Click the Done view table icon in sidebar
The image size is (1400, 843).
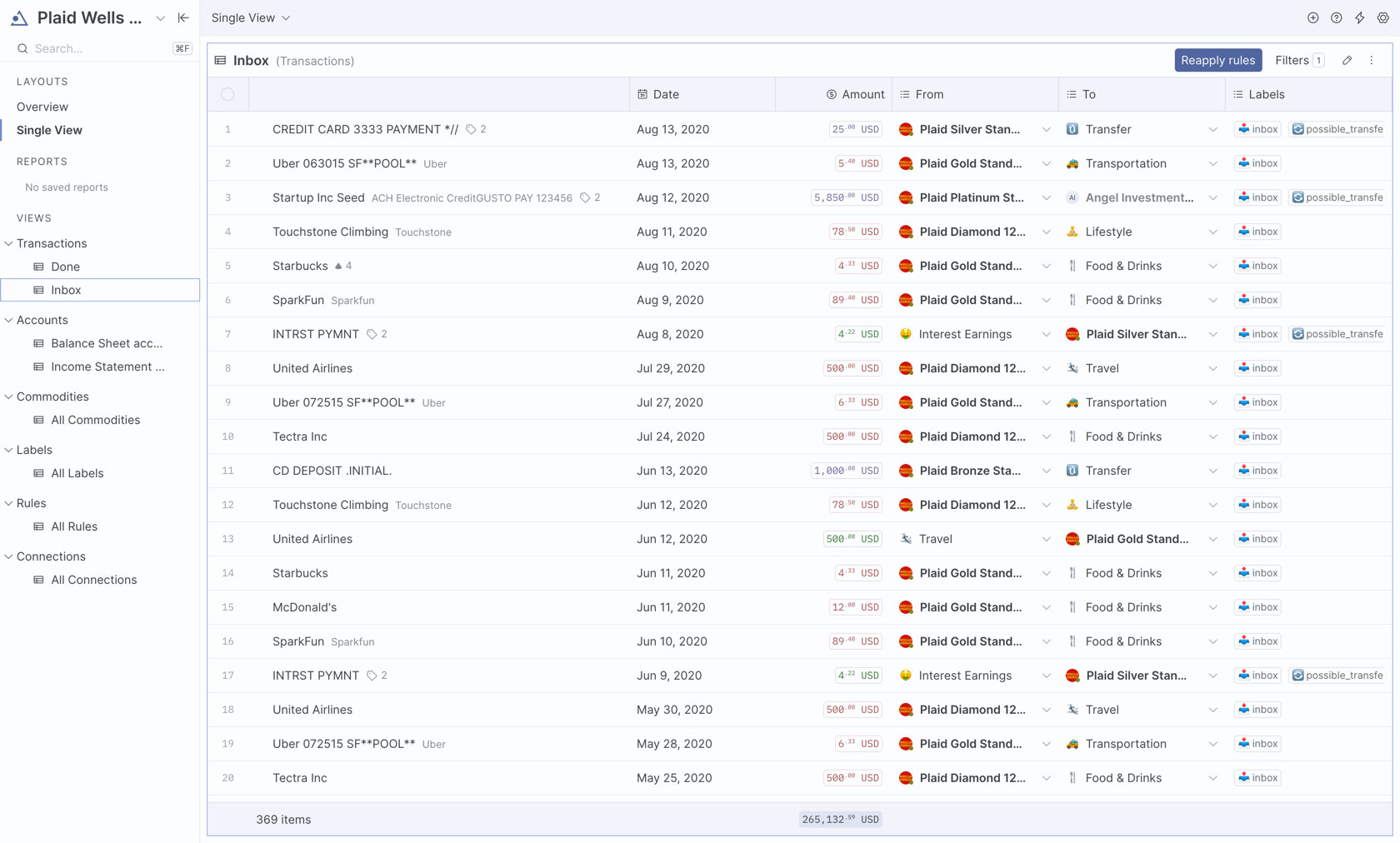click(x=38, y=267)
